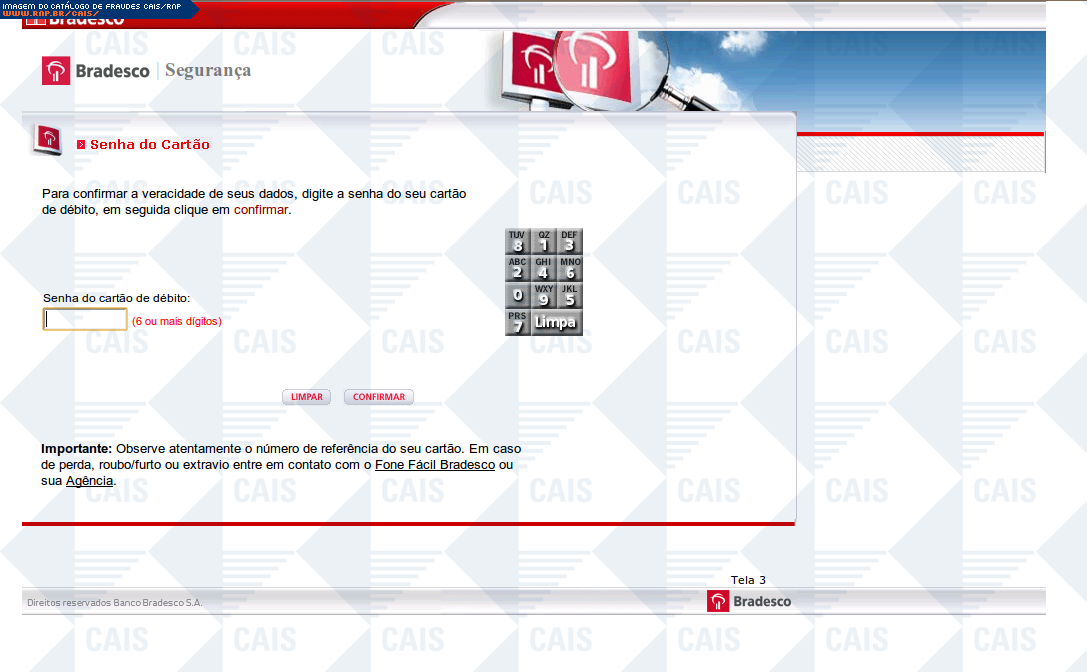Open the Agência link
Screen dimensions: 1087x672
point(90,481)
